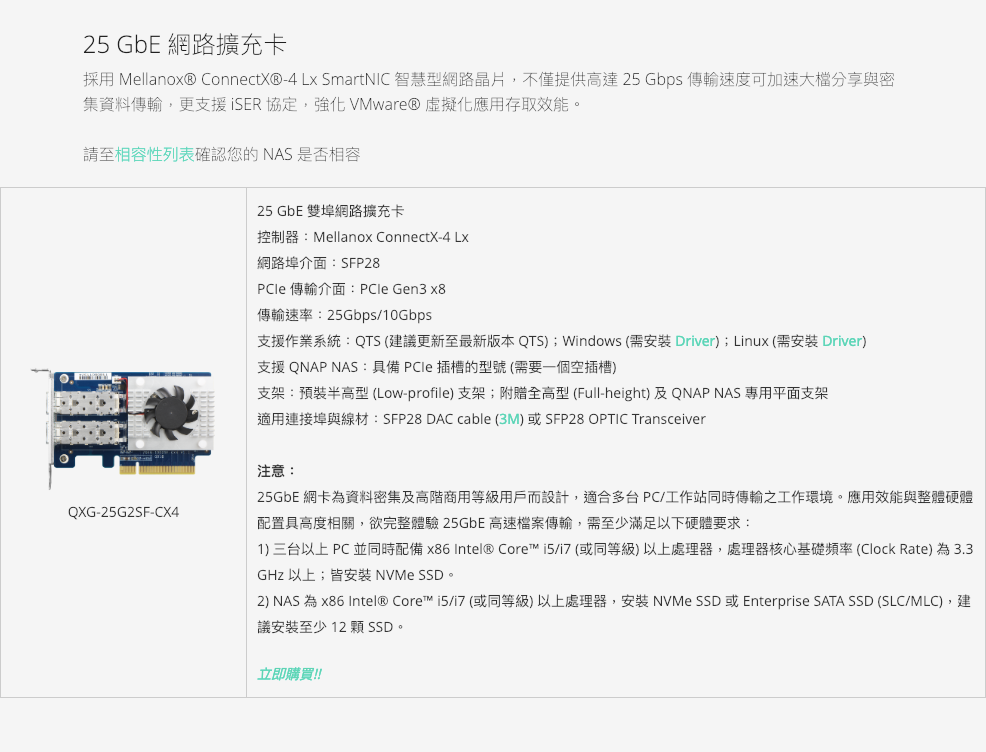Click the GHz 以上；皆安裝 NVMe SSD line
Viewport: 986px width, 752px height.
click(x=356, y=575)
